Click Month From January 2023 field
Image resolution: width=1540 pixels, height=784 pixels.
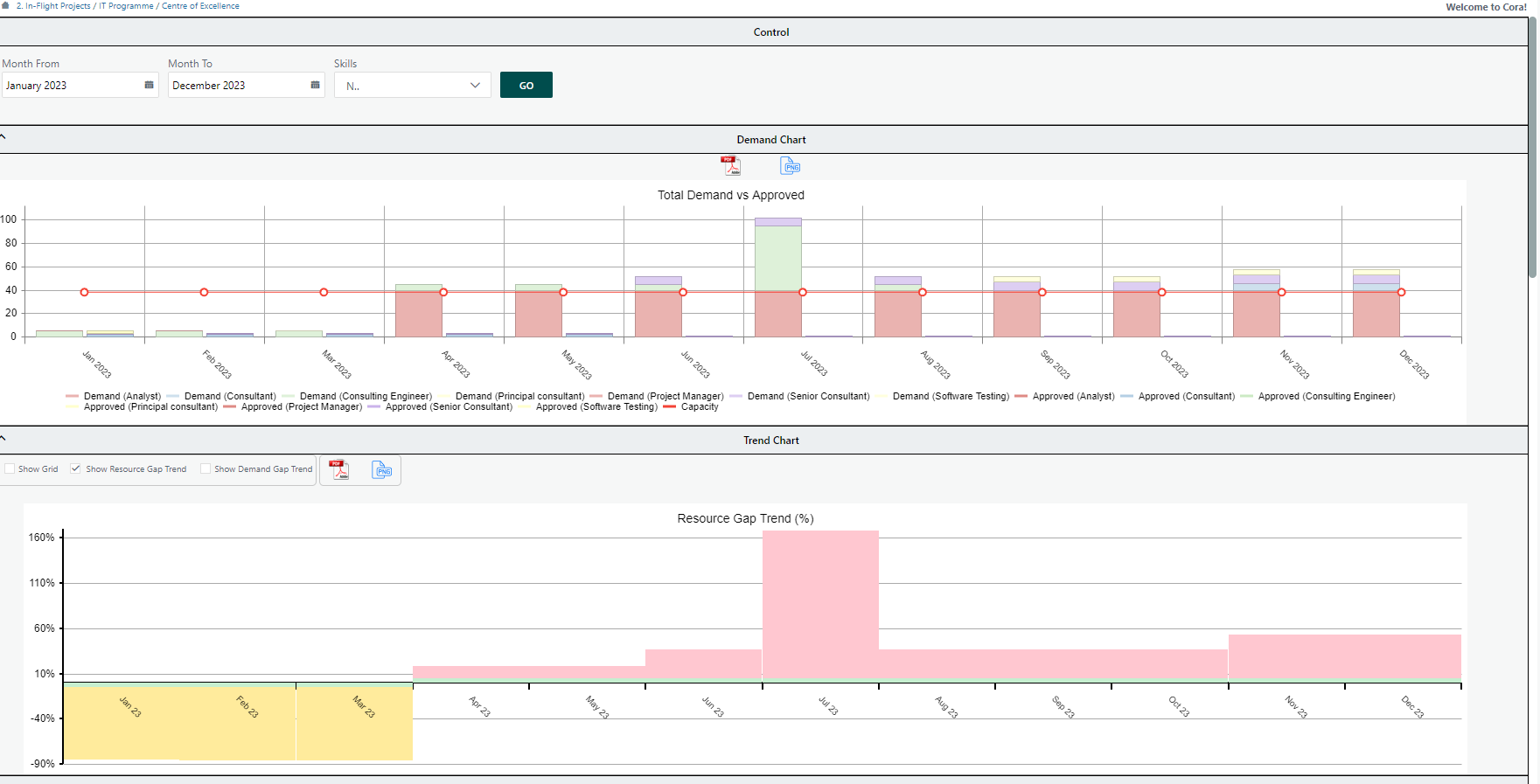coord(80,85)
